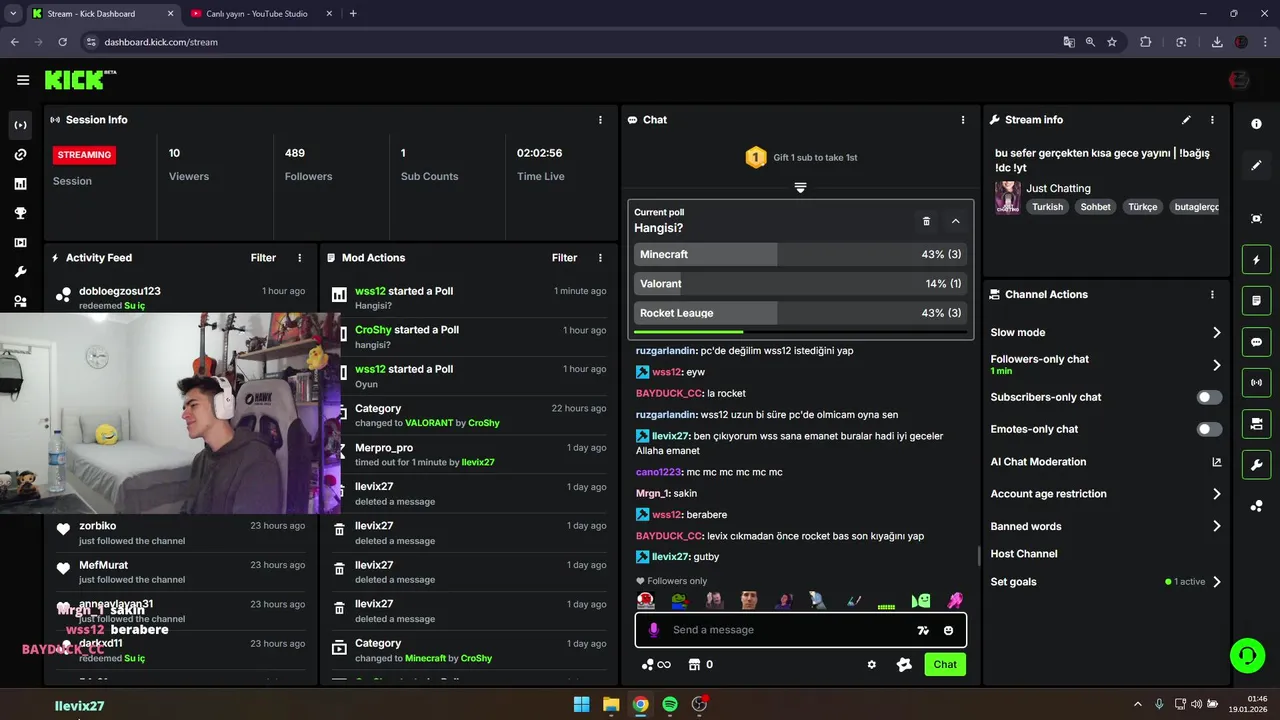The image size is (1280, 720).
Task: Open the wrench settings icon in left sidebar
Action: (x=20, y=272)
